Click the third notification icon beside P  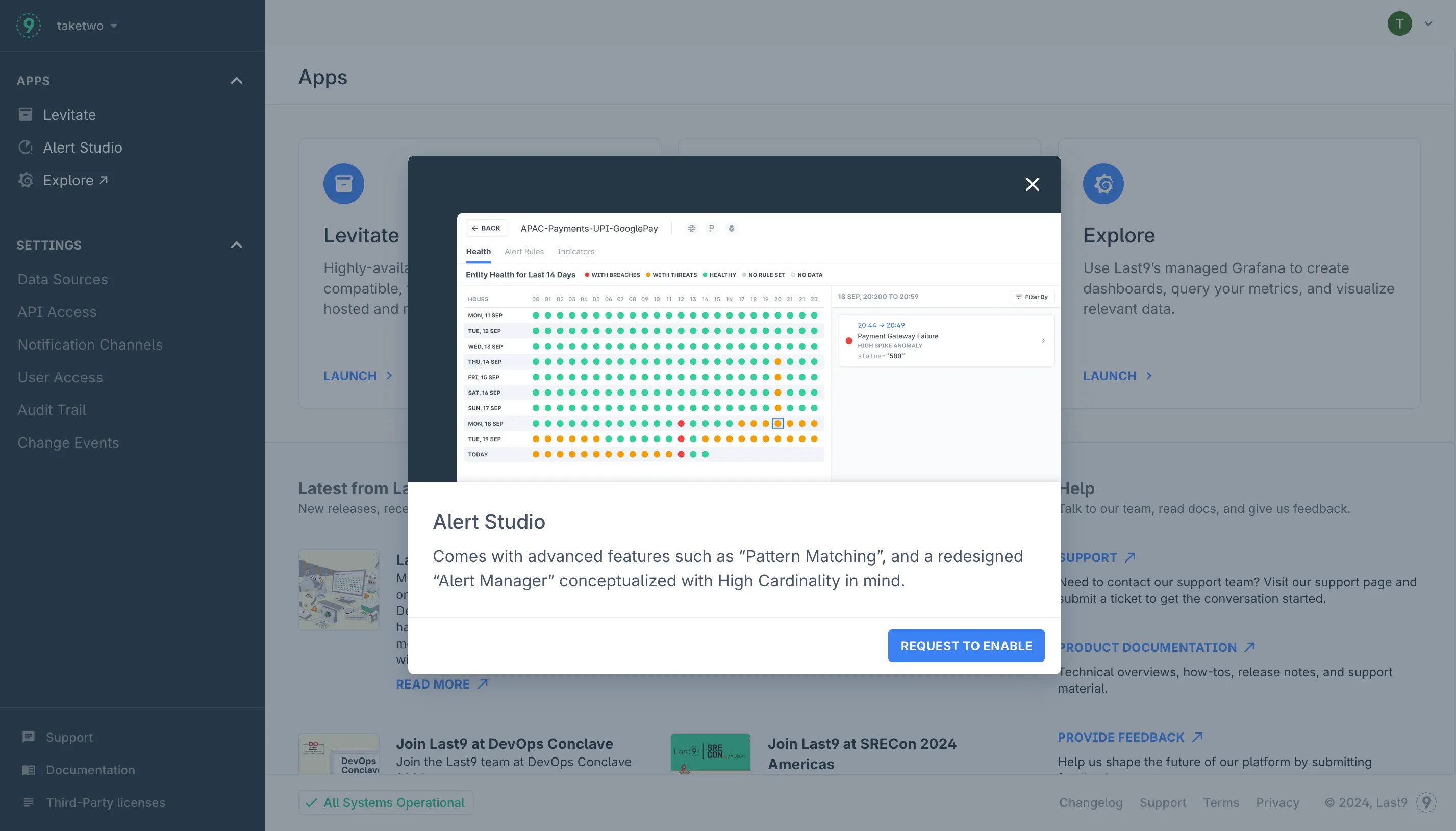731,228
